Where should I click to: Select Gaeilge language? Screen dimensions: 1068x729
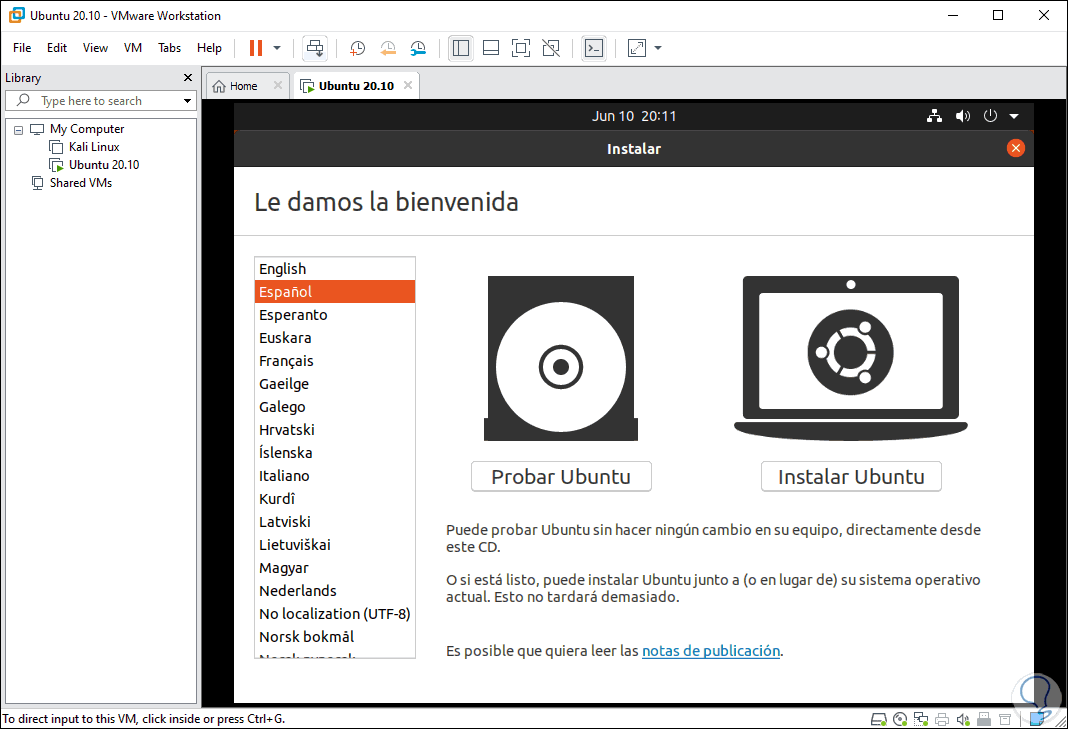pos(334,384)
